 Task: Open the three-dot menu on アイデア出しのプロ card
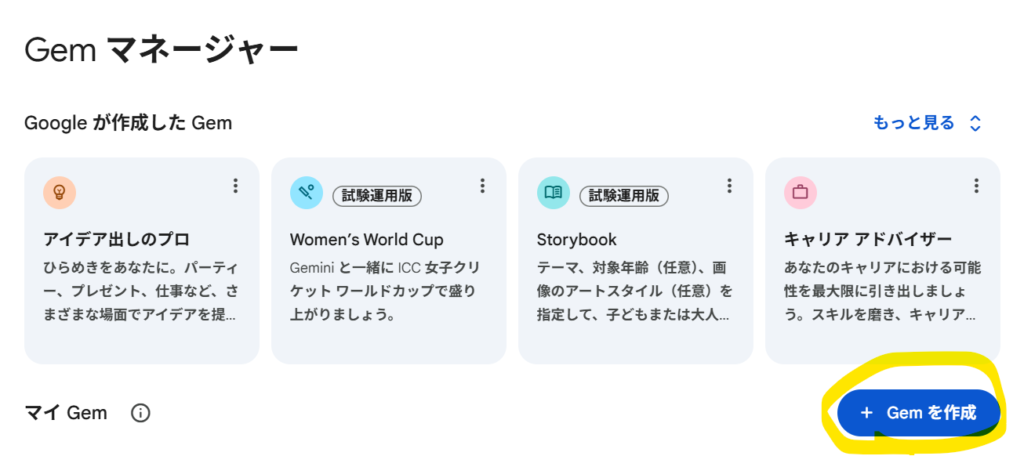[x=235, y=186]
